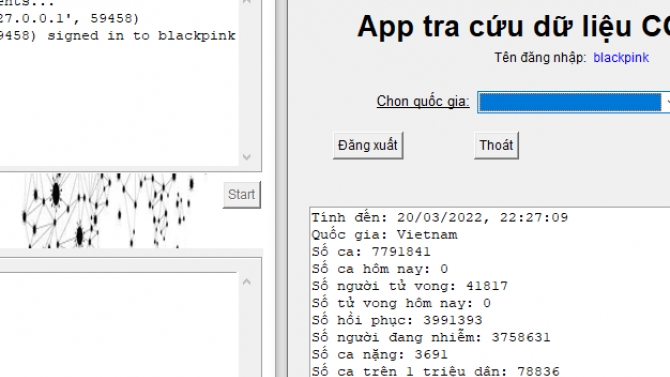Click the 59458 port line in server log
Image resolution: width=670 pixels, height=377 pixels.
coord(69,18)
